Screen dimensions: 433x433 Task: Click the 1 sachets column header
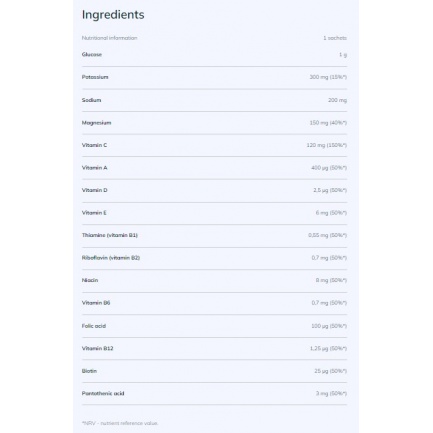click(335, 38)
